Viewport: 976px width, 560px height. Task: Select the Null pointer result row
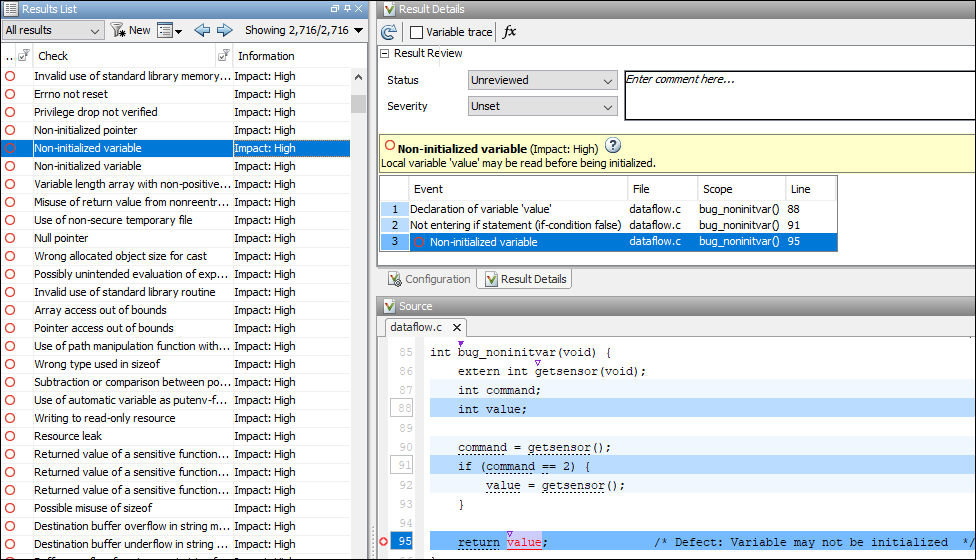point(61,238)
